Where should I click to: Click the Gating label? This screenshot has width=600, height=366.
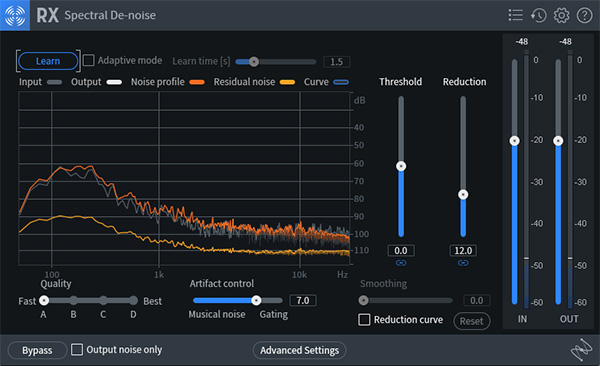click(x=274, y=314)
